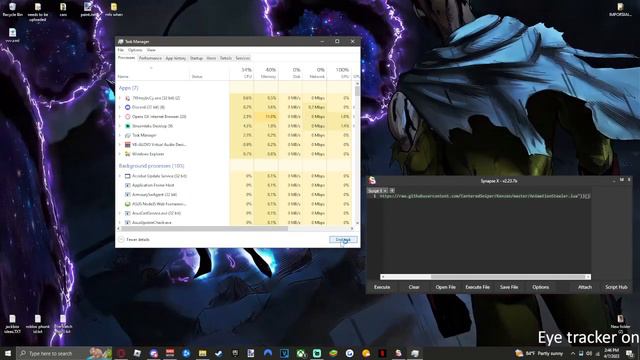The image size is (640, 360).
Task: Click Execute in Synapse X
Action: click(x=382, y=287)
